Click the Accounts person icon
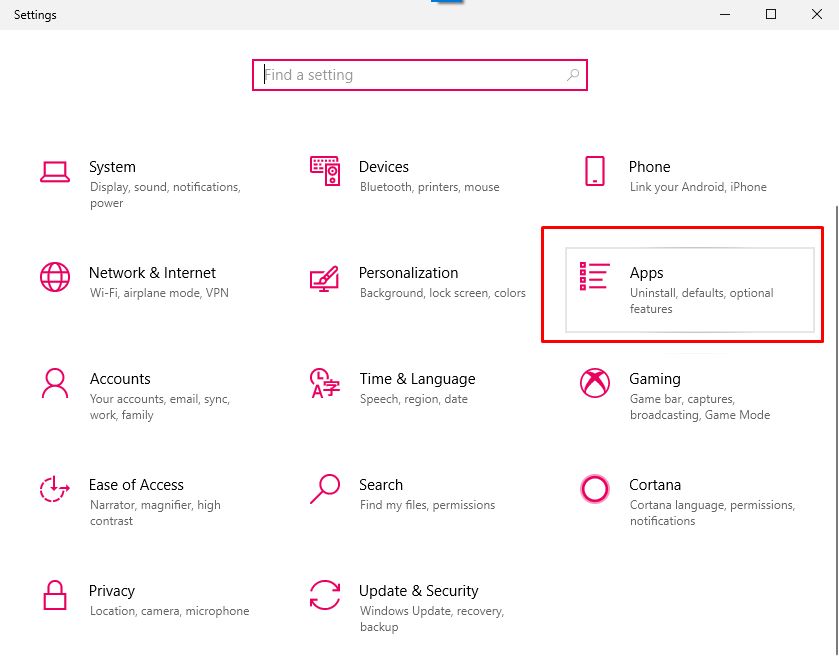Viewport: 839px width, 667px height. tap(55, 383)
